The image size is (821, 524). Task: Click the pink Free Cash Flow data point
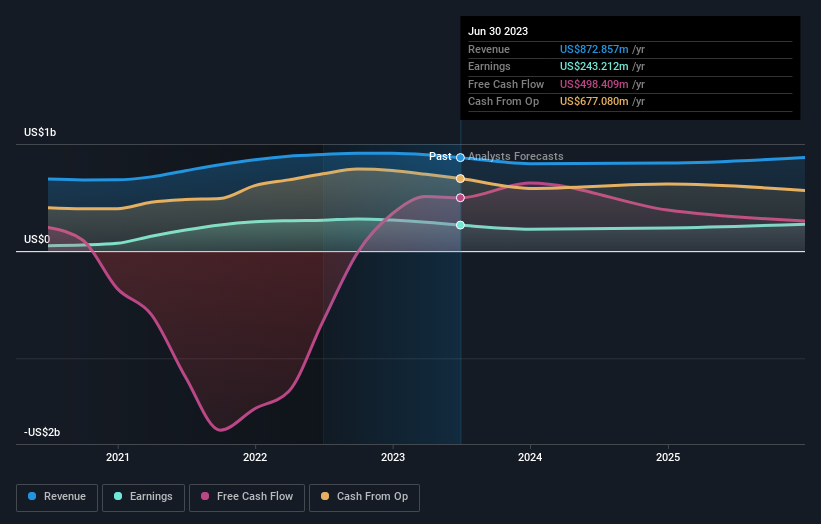pos(460,197)
